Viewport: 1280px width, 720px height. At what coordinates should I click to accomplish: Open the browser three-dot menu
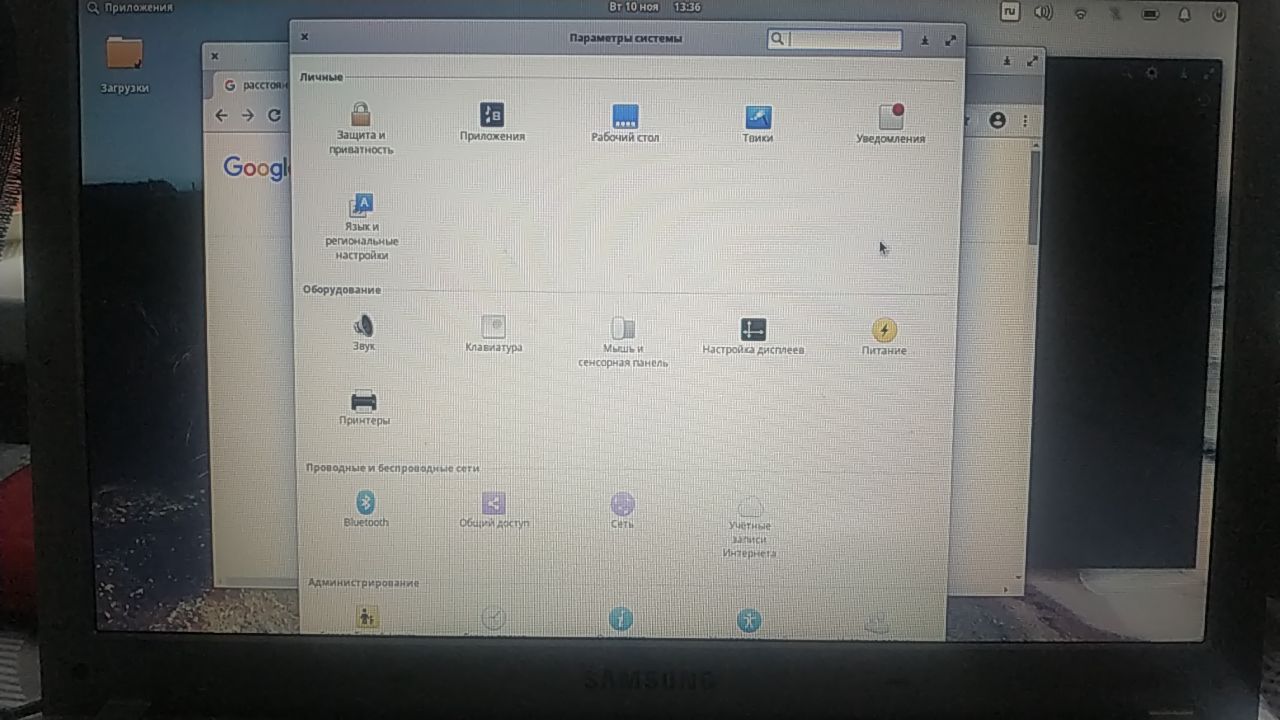(1025, 120)
